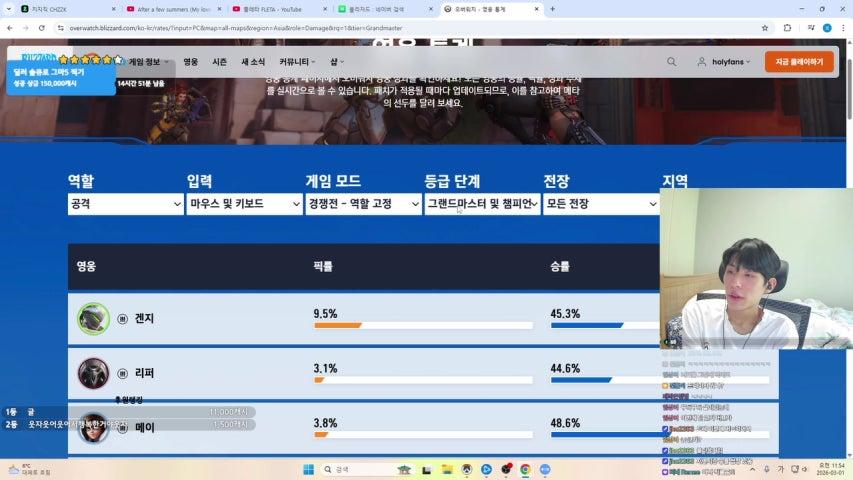Screen dimensions: 853x480
Task: Open Google Chrome from the taskbar
Action: tap(525, 470)
